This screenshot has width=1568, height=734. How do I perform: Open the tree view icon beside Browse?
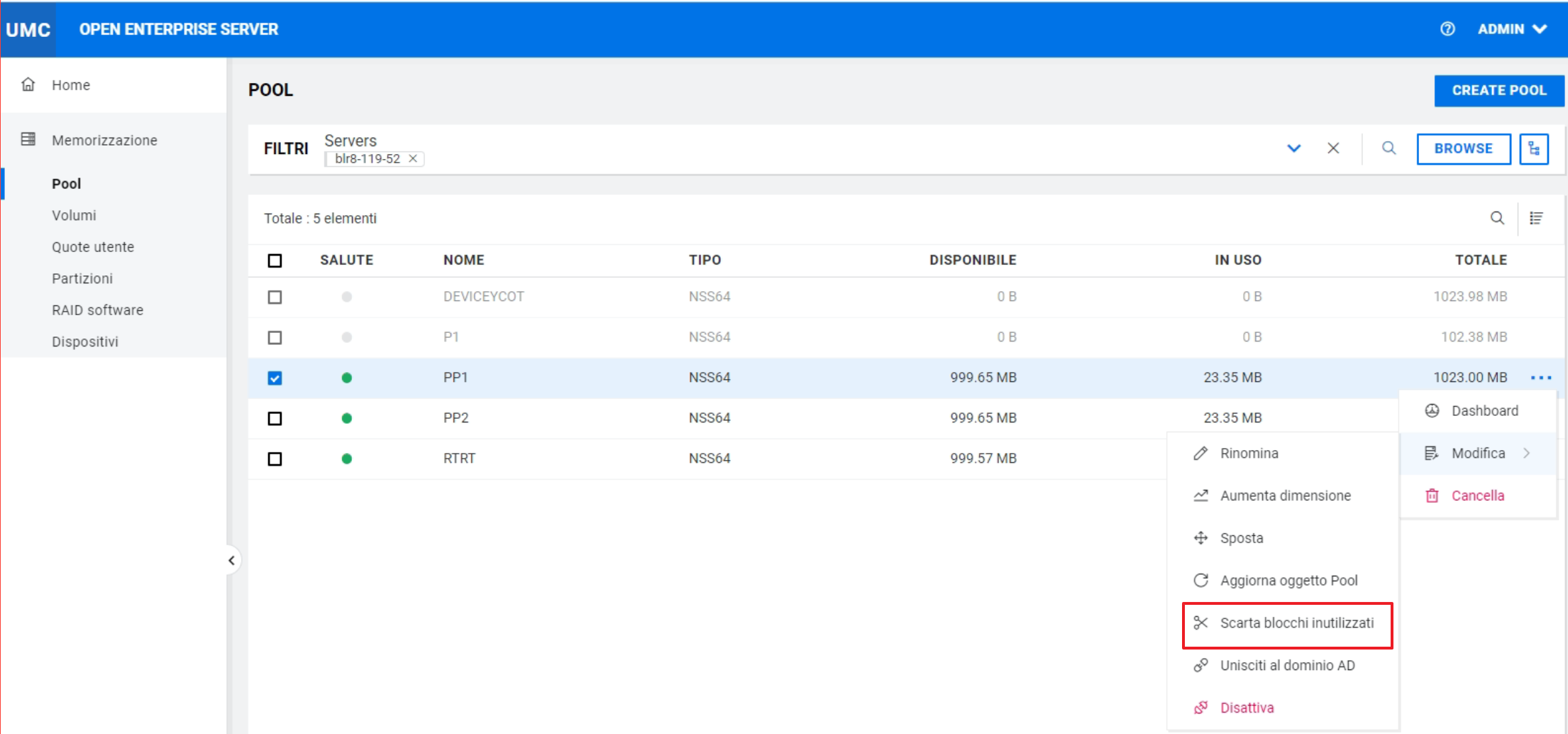pyautogui.click(x=1534, y=149)
